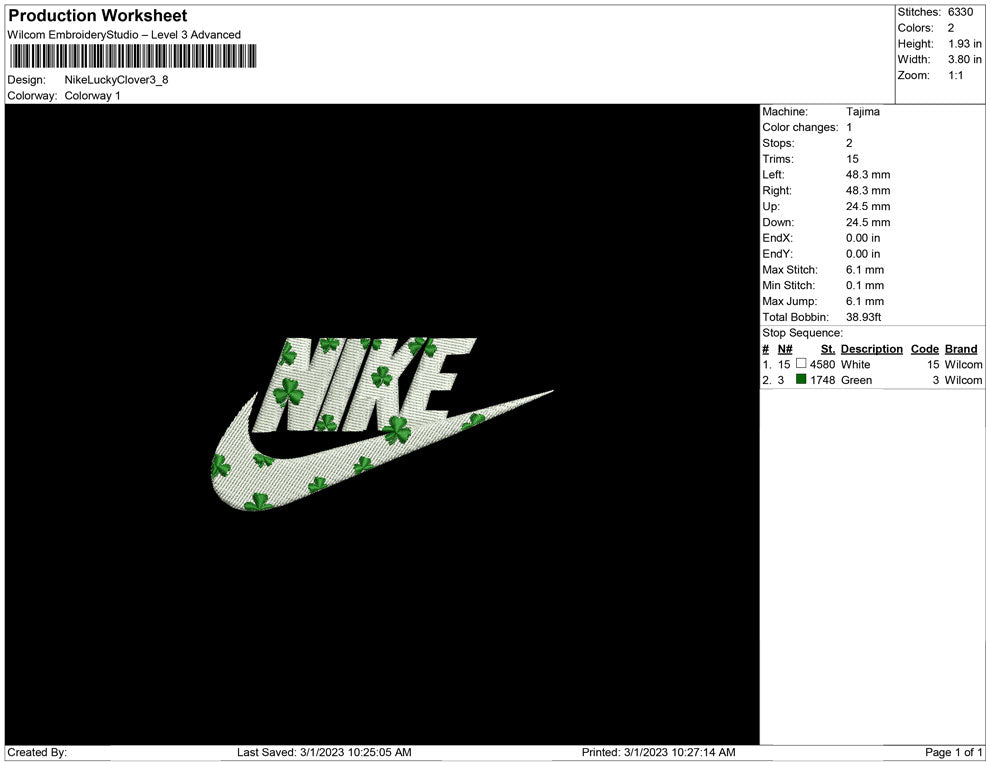Click the Zoom 1:1 value

(955, 76)
